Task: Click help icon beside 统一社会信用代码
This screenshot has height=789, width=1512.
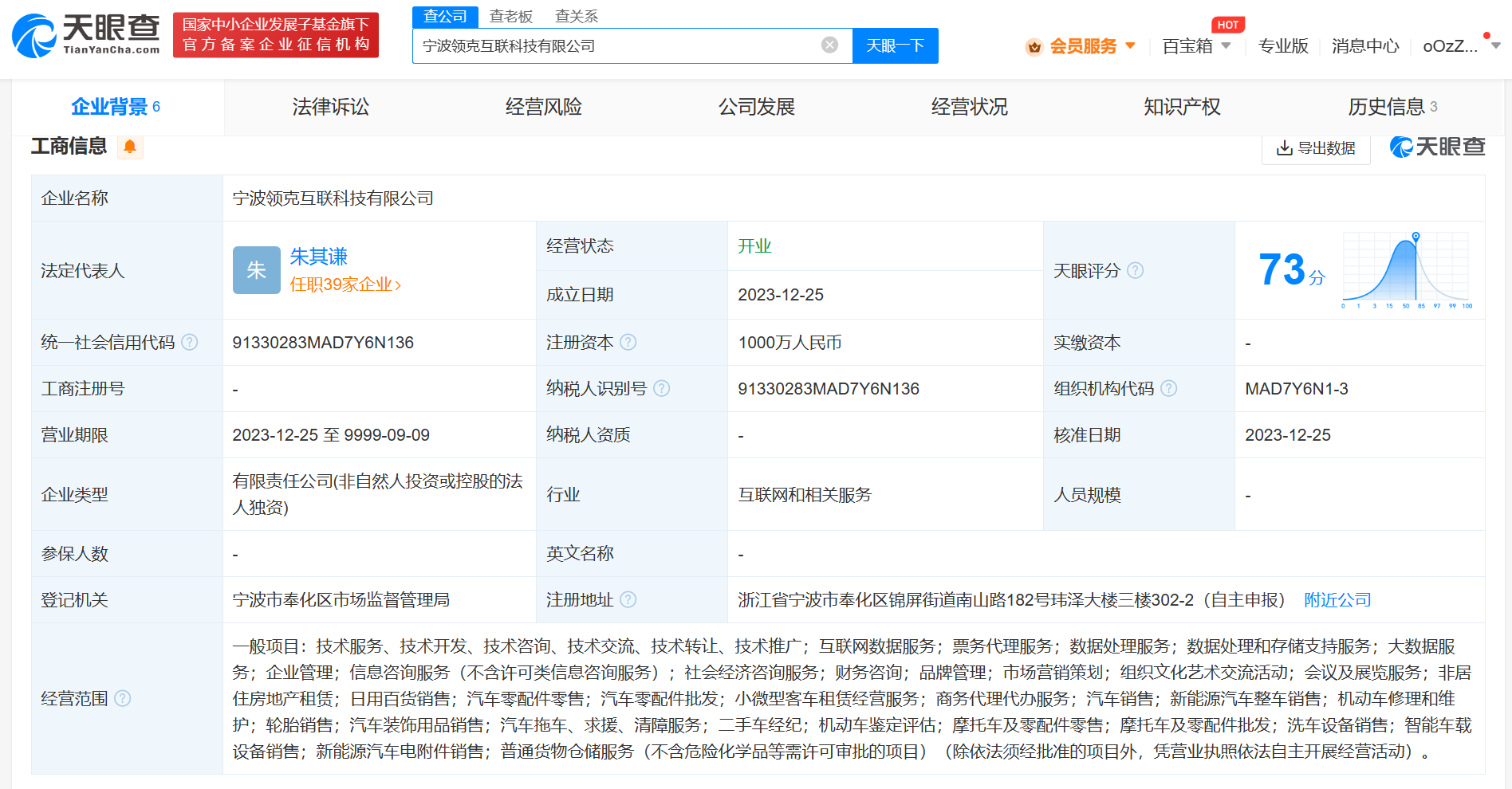Action: coord(190,343)
